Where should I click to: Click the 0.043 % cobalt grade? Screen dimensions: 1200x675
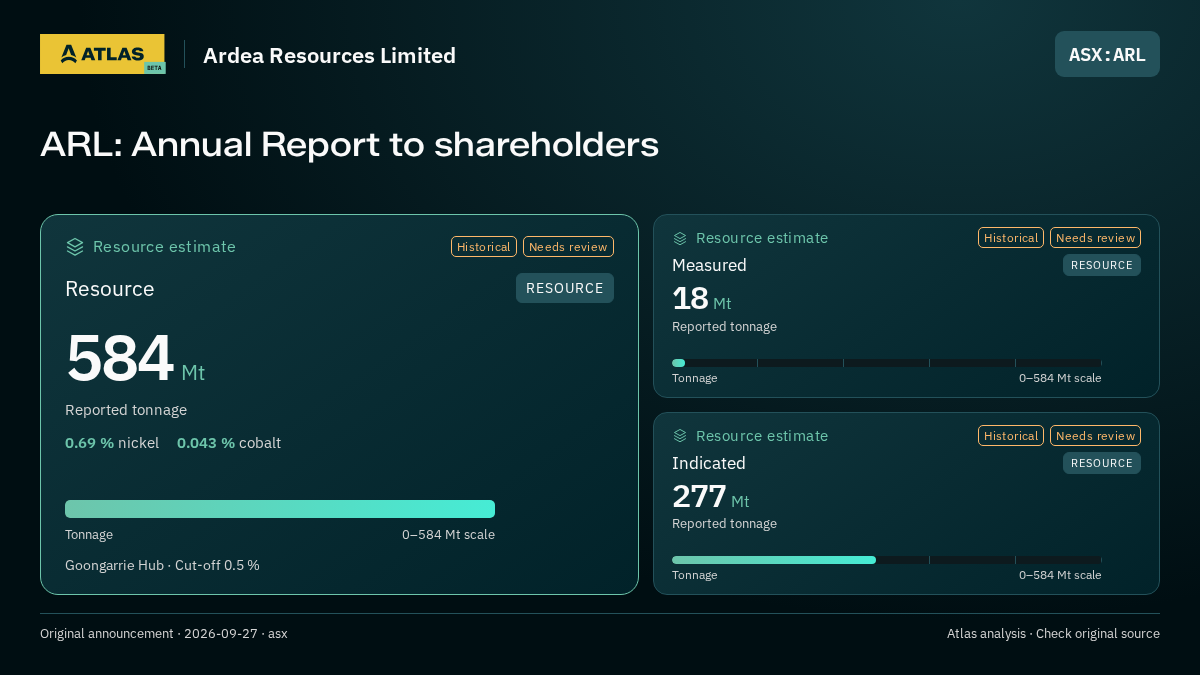pyautogui.click(x=229, y=442)
